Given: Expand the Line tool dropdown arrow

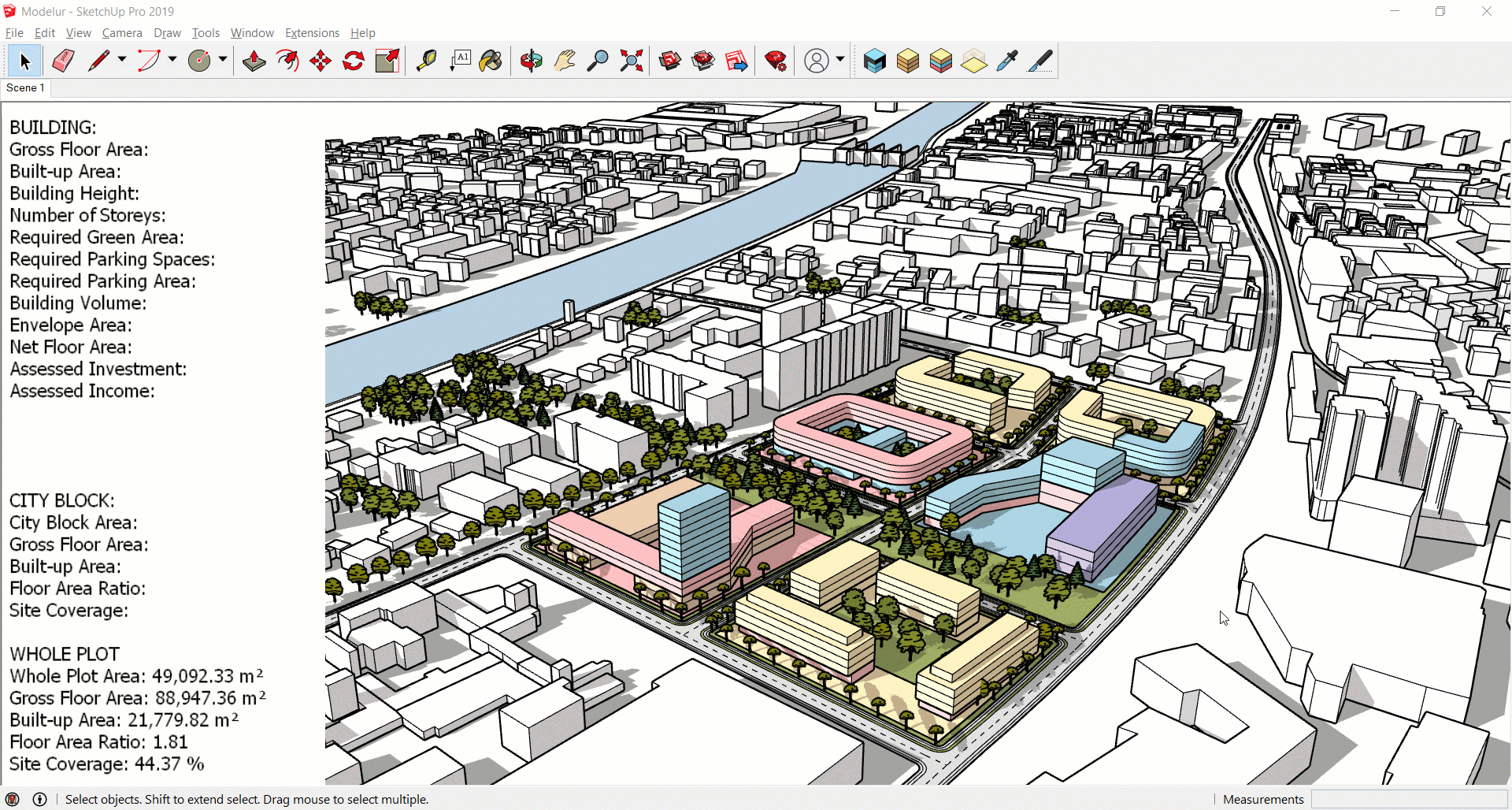Looking at the screenshot, I should pos(122,60).
